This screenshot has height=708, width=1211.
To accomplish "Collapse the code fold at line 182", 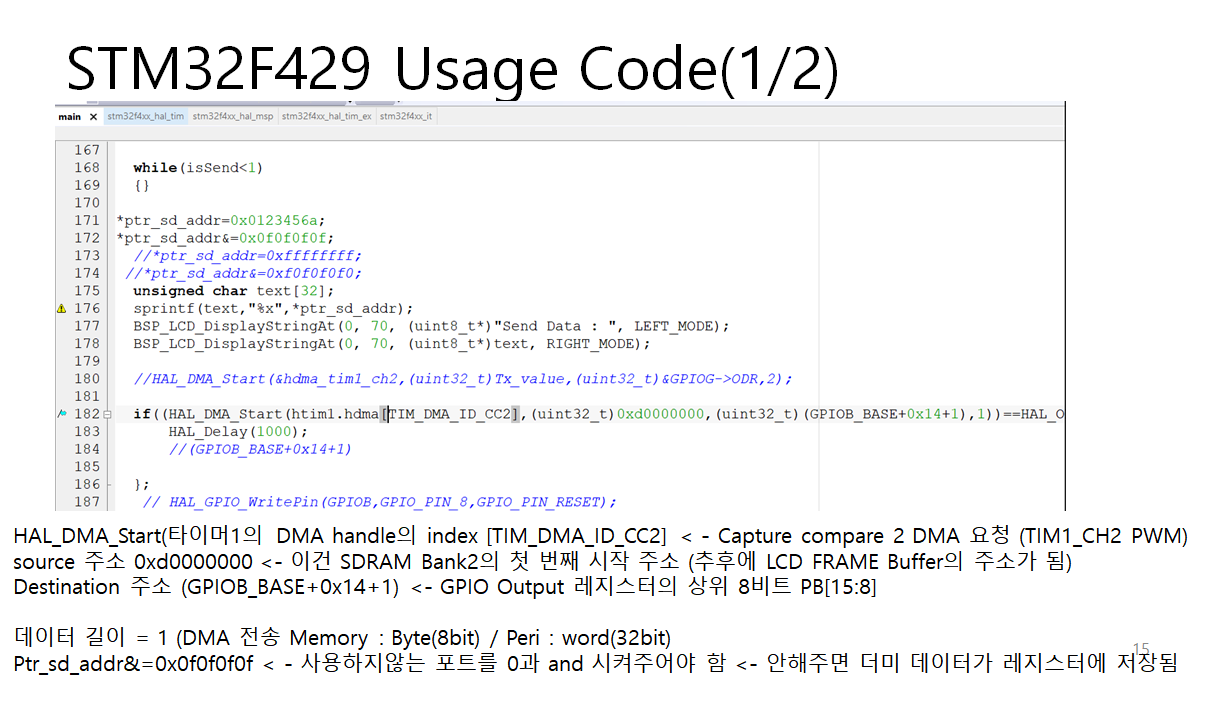I will (109, 414).
